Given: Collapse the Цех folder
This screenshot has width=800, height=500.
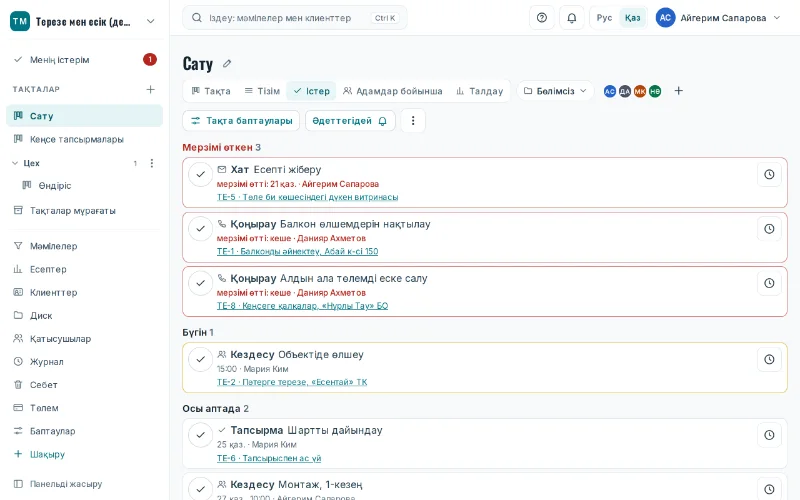Looking at the screenshot, I should coord(15,163).
